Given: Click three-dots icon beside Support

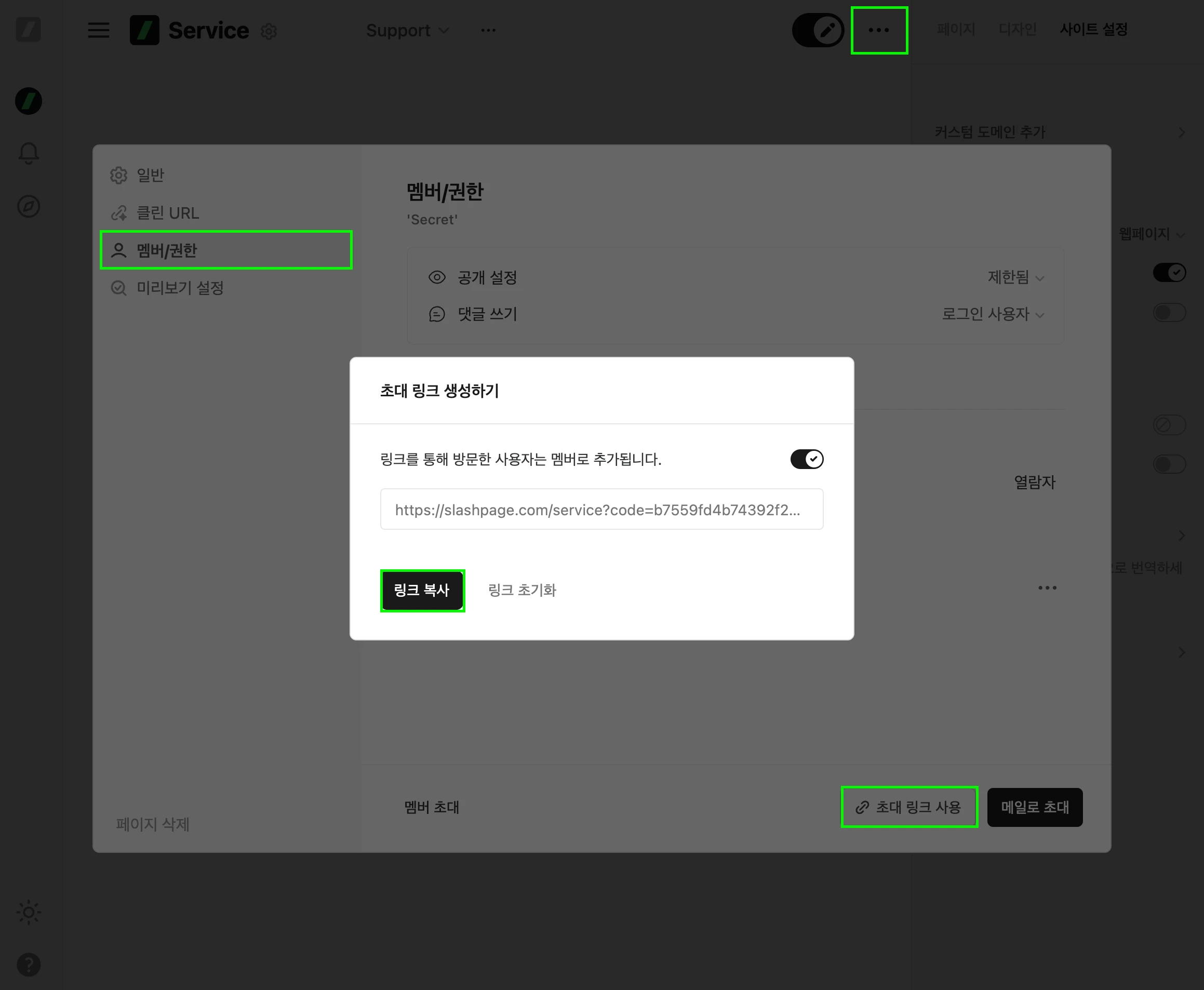Looking at the screenshot, I should (x=488, y=30).
